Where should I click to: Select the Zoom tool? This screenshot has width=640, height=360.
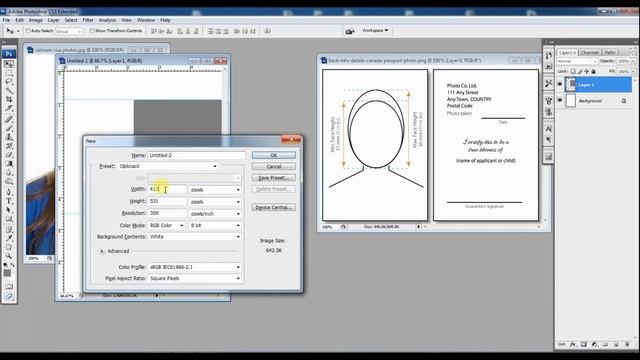[9, 256]
